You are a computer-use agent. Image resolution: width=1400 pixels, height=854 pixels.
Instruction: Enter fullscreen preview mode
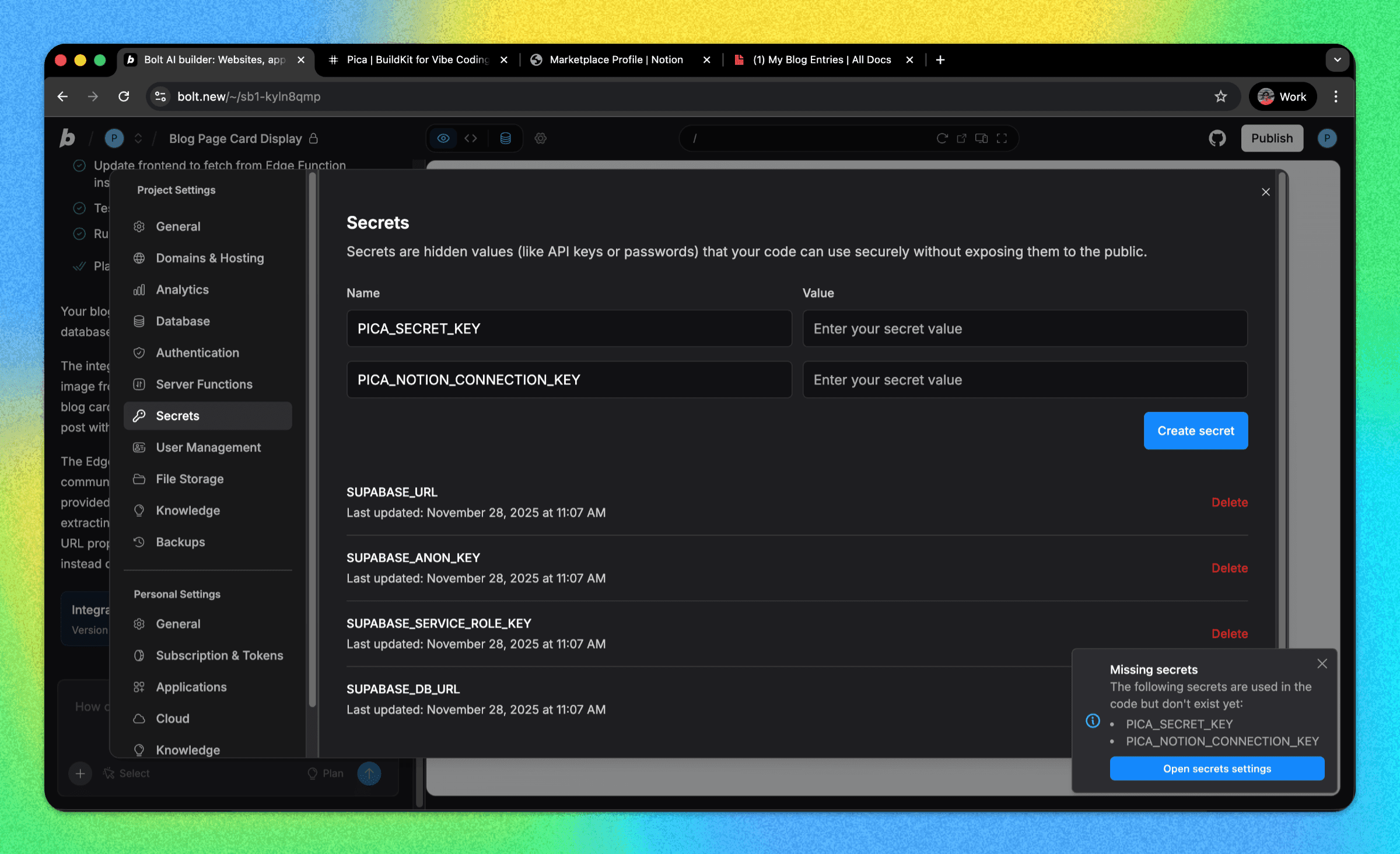pyautogui.click(x=1002, y=138)
